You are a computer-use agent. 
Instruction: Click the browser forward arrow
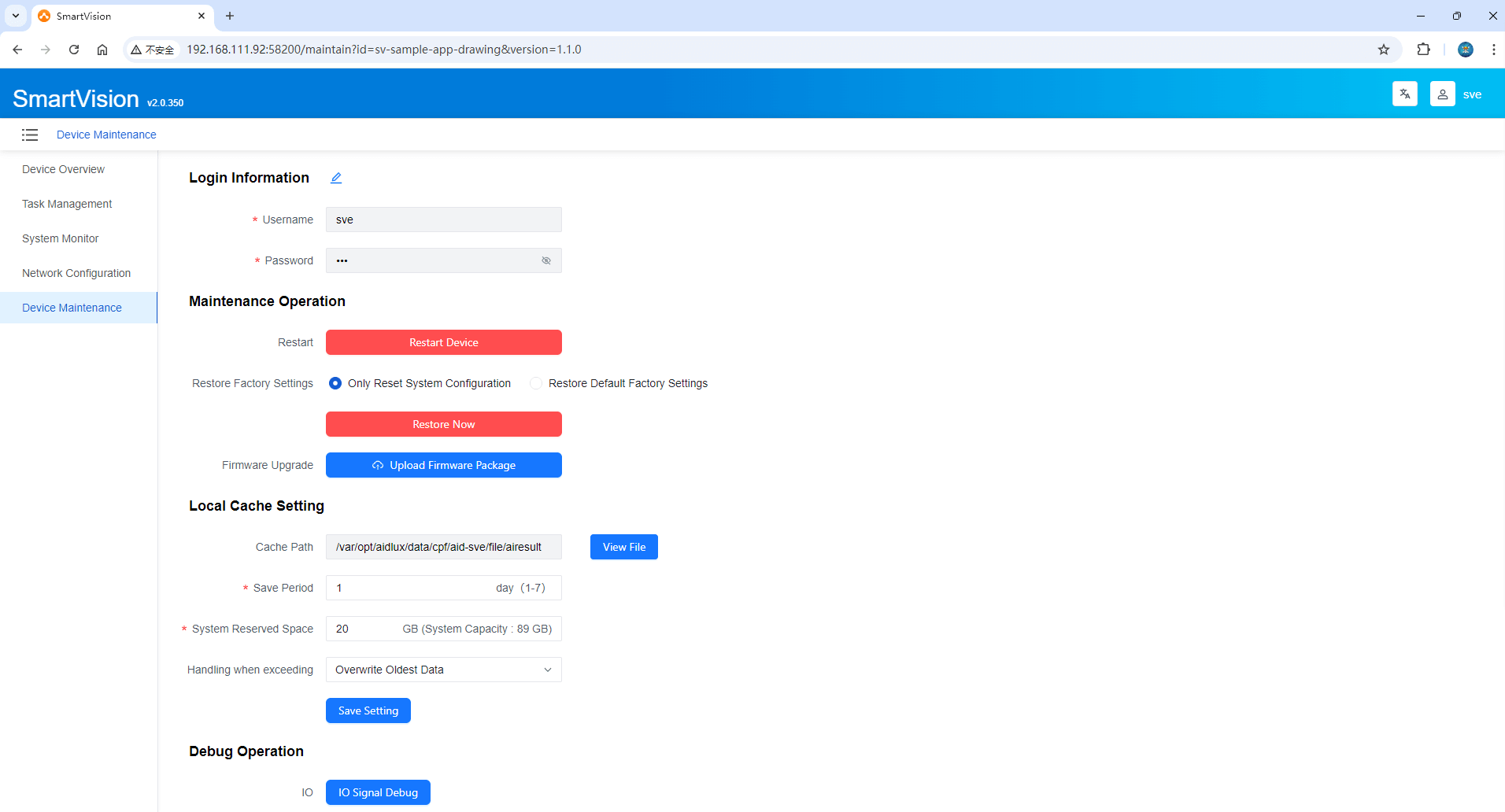[46, 50]
